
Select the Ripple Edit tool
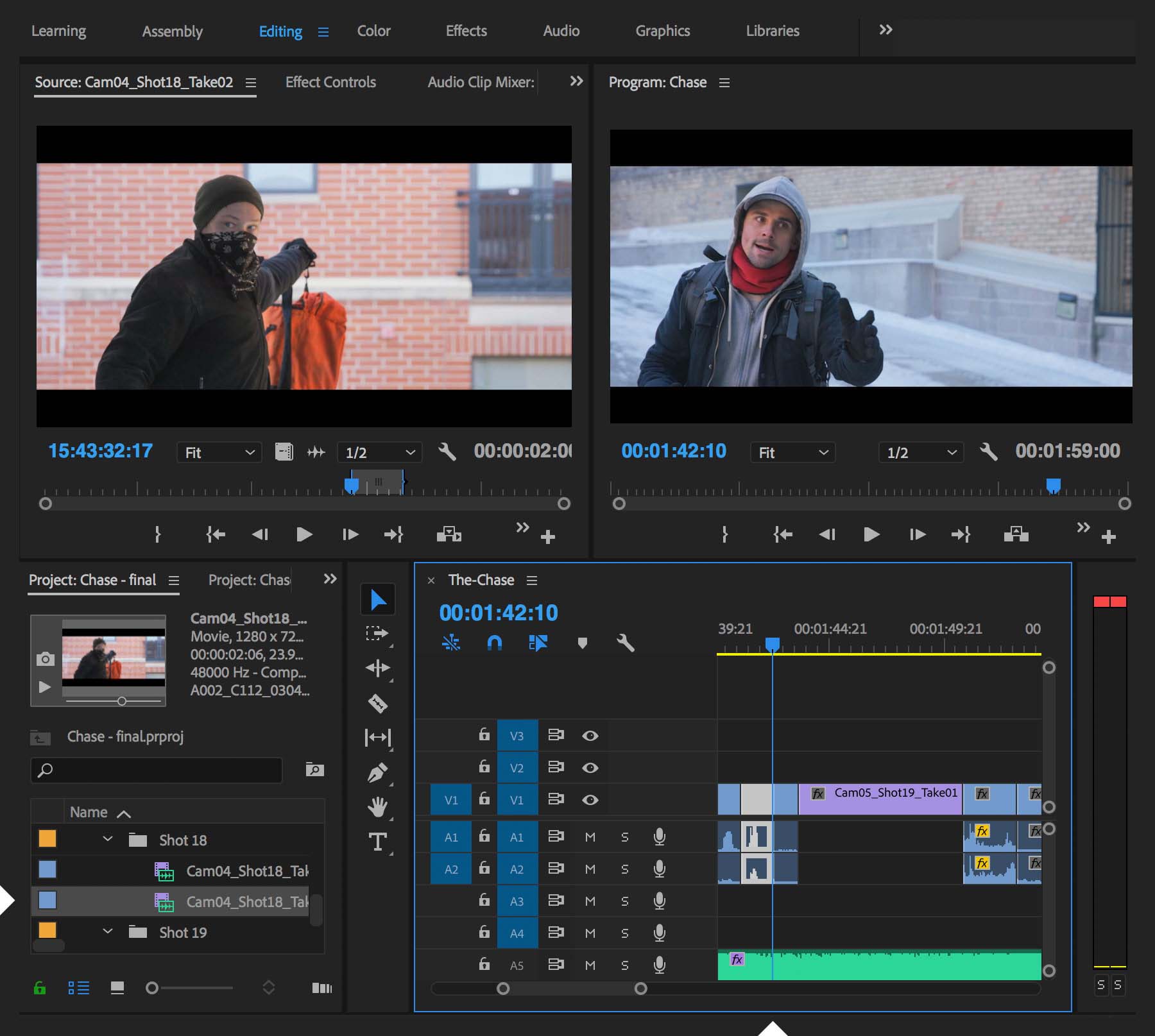pos(378,668)
